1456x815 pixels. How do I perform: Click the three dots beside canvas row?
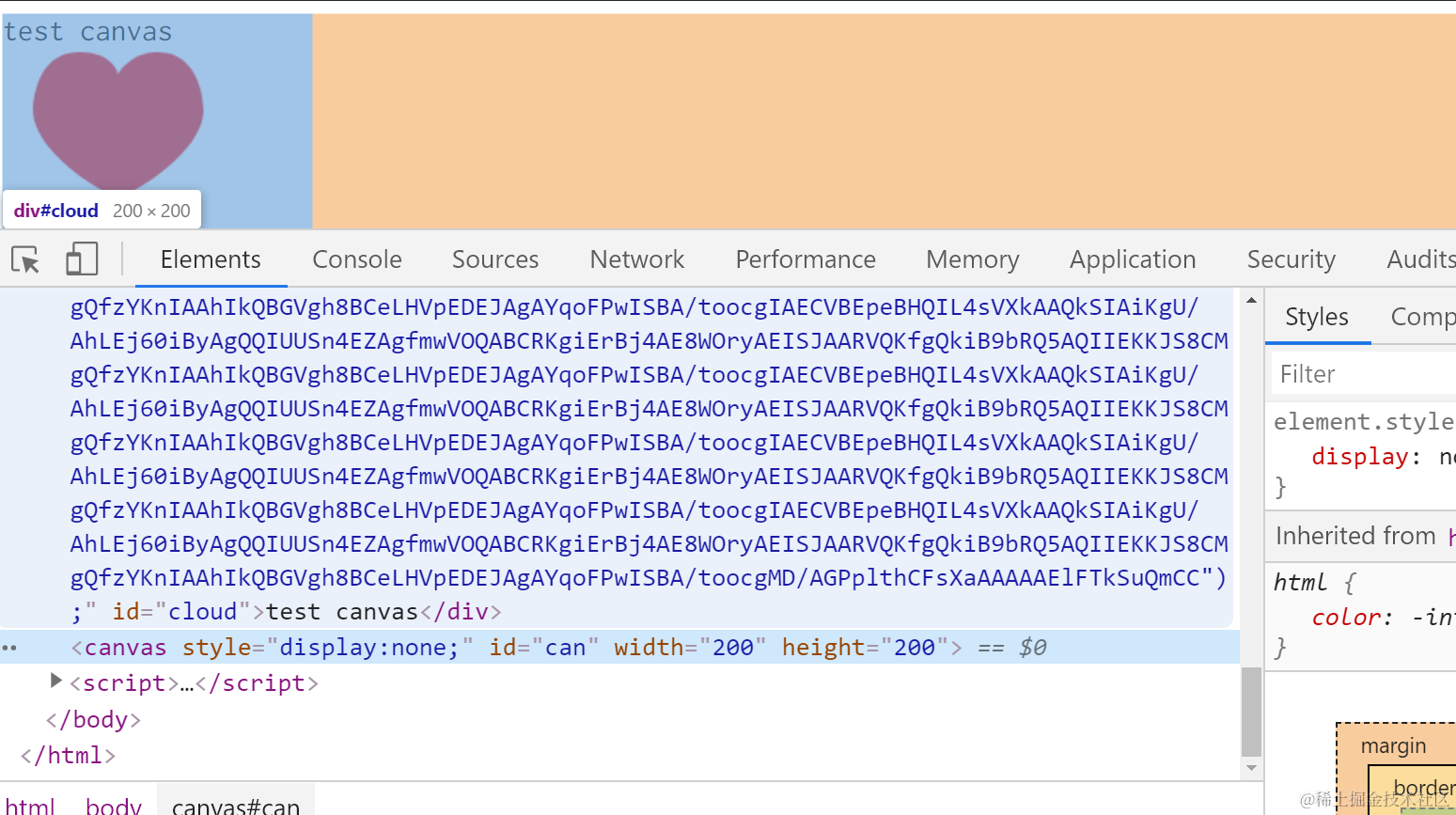(x=9, y=648)
